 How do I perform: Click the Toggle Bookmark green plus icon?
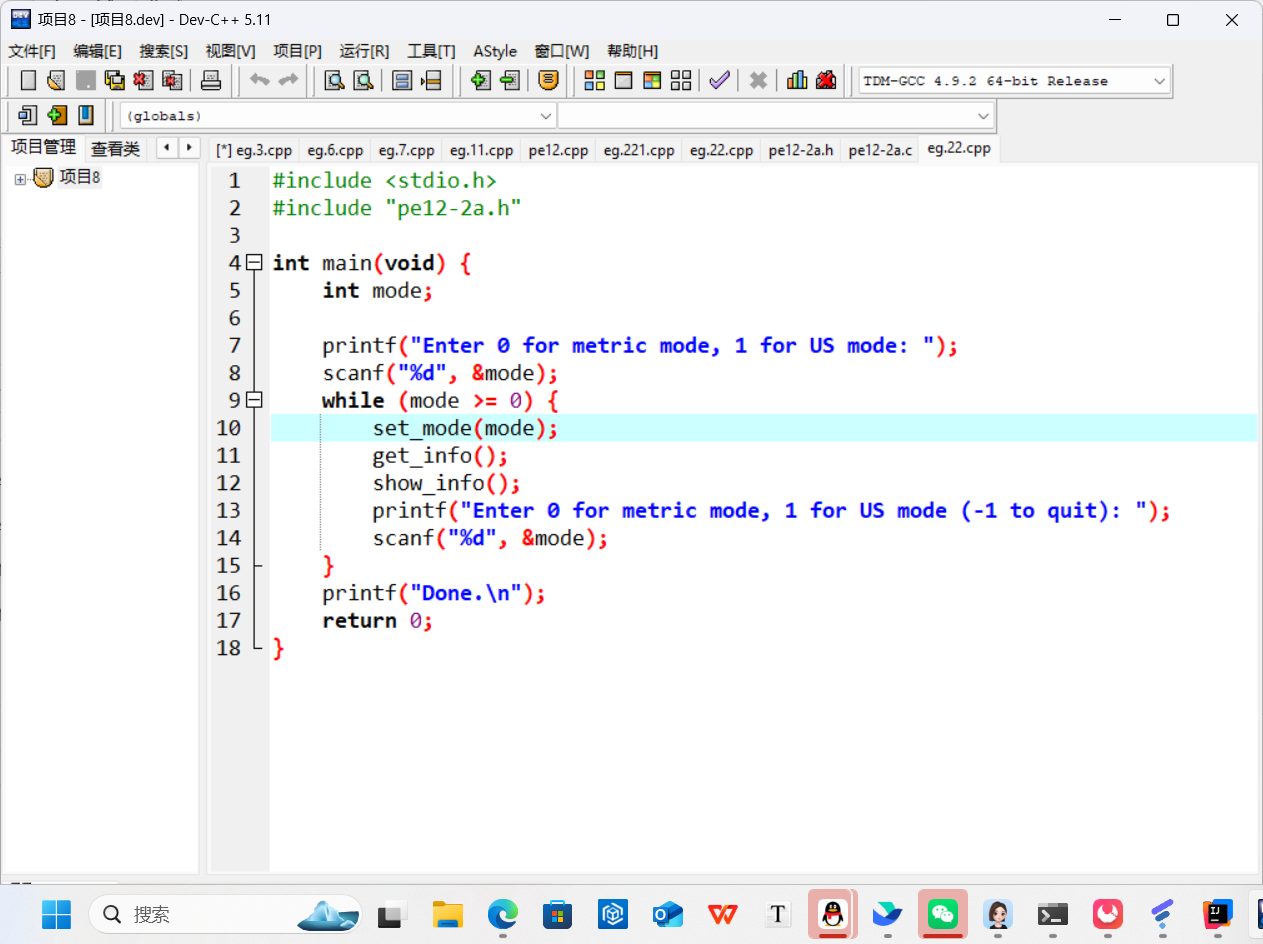57,115
